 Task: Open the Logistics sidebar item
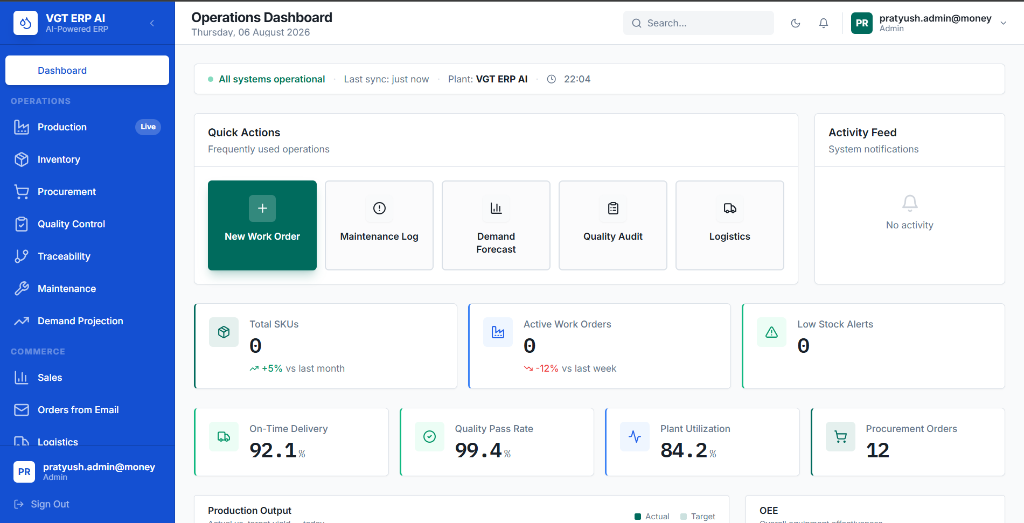[87, 441]
